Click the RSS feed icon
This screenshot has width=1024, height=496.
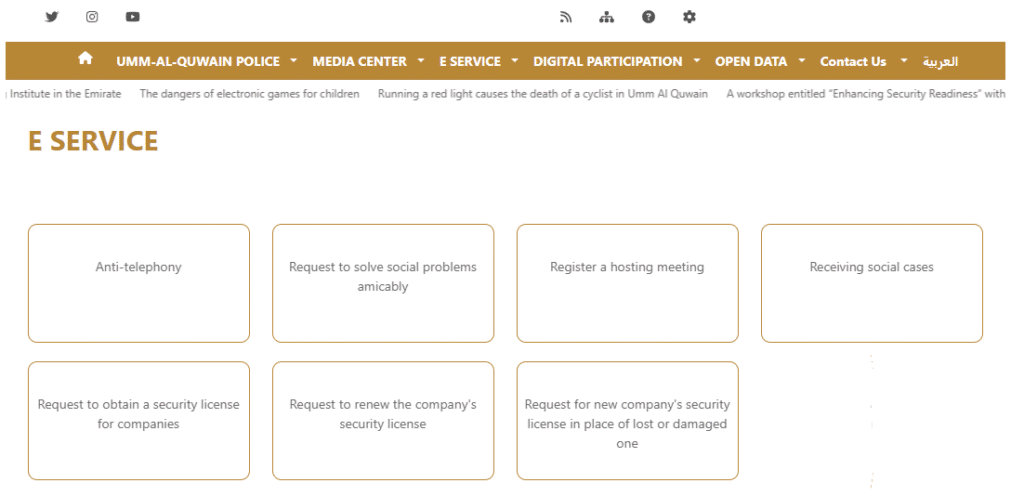point(566,17)
